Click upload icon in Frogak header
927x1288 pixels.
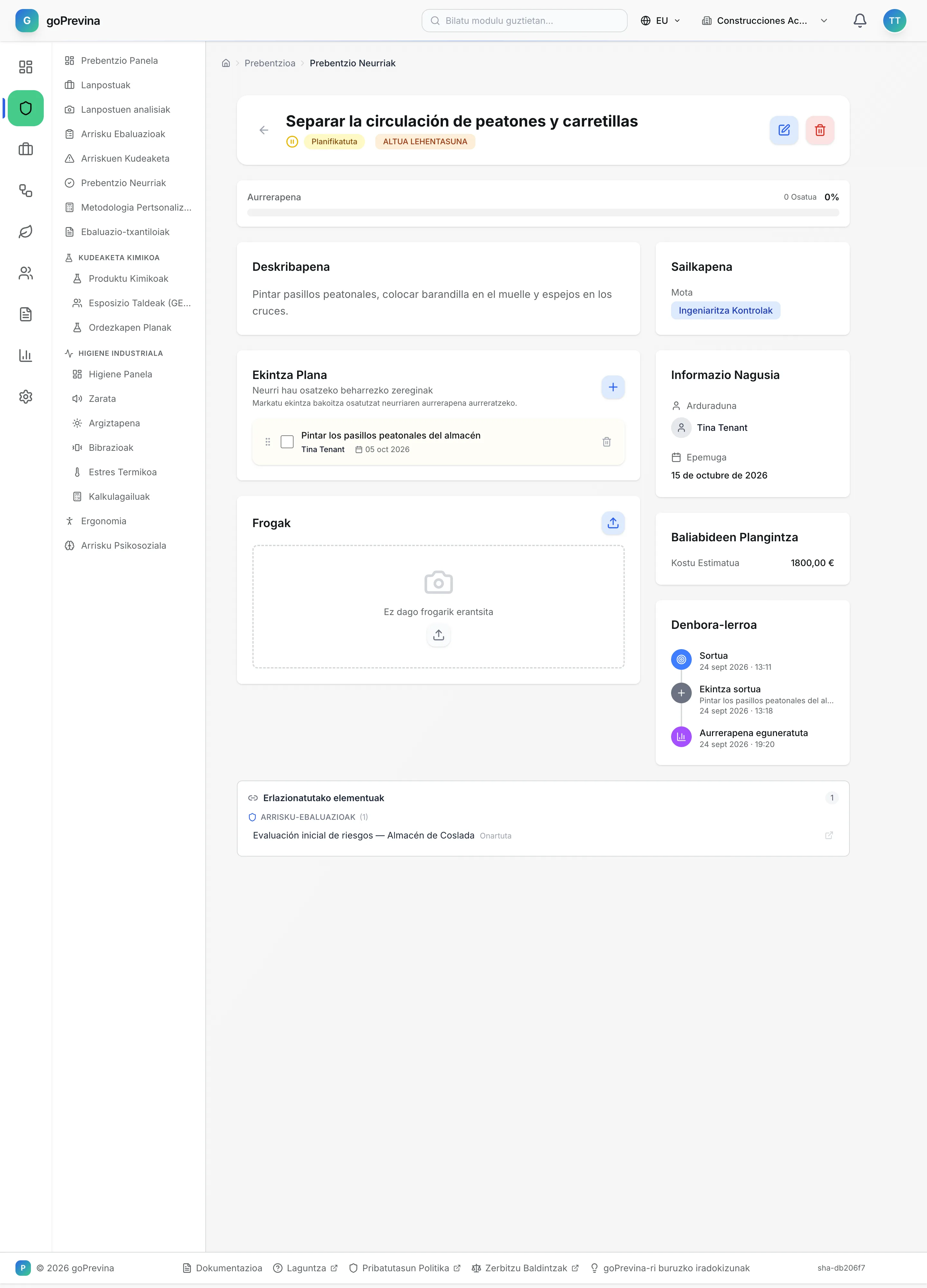[x=613, y=523]
